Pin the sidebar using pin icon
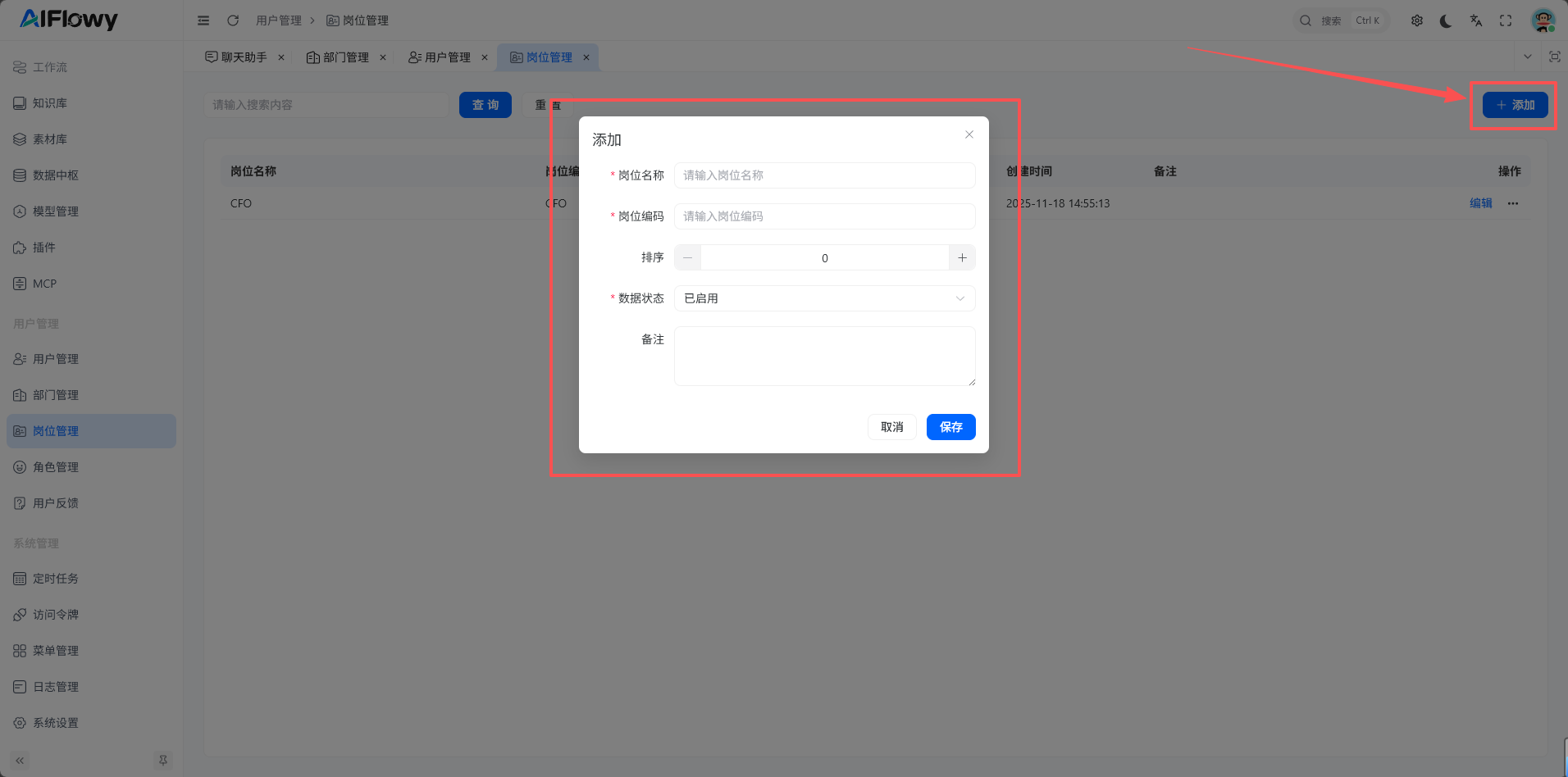Screen dimensions: 1568x777 click(163, 761)
